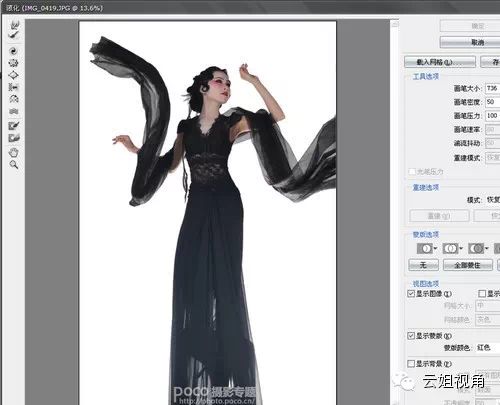Click the preview image of the dancer
Viewport: 500px width, 405px height.
tap(208, 213)
